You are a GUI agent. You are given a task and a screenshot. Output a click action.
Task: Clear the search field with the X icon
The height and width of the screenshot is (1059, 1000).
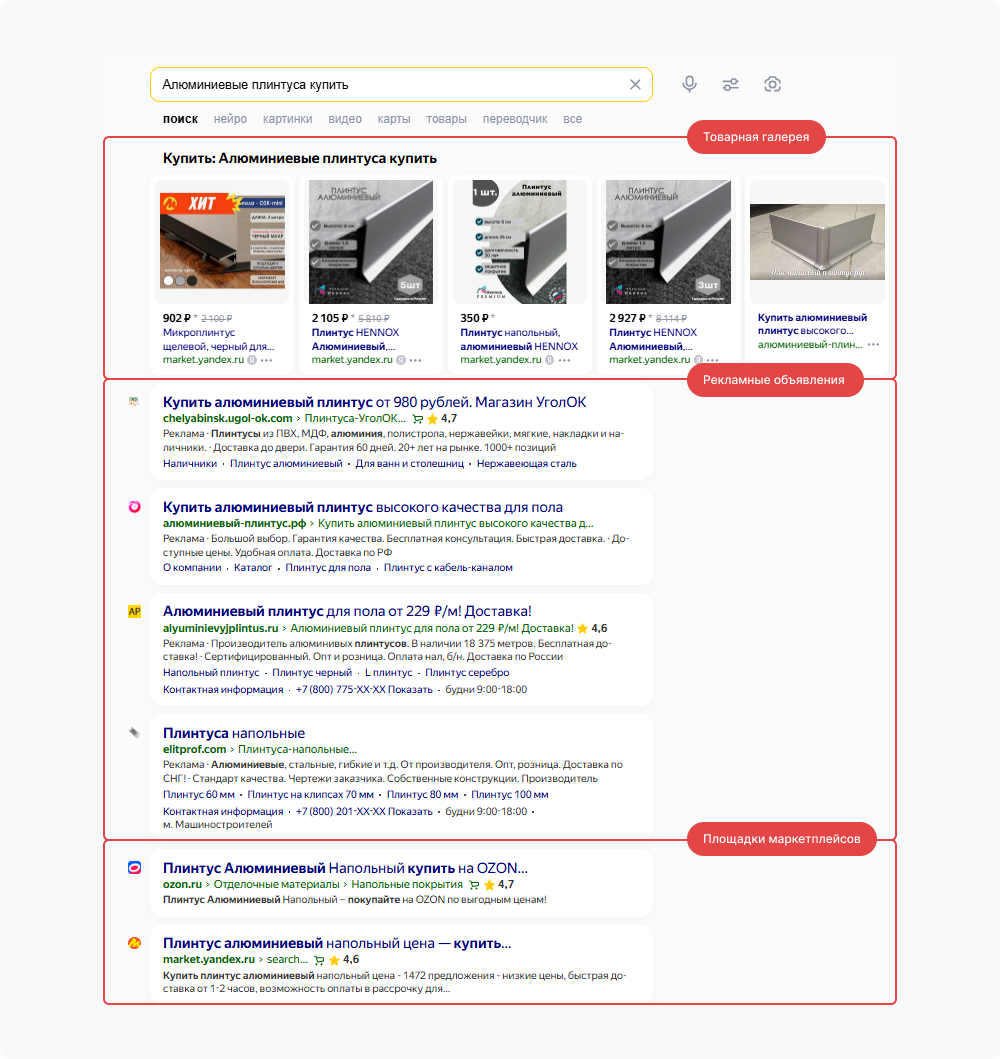click(x=635, y=85)
